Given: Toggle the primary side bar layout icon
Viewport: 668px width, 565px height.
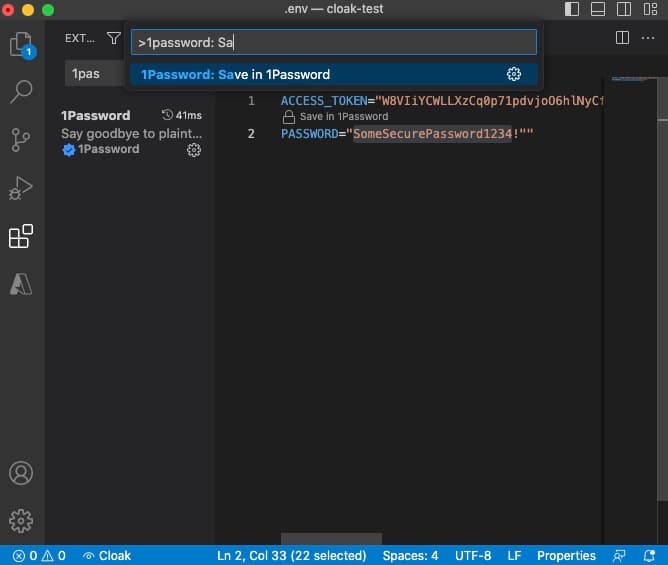Looking at the screenshot, I should (572, 9).
